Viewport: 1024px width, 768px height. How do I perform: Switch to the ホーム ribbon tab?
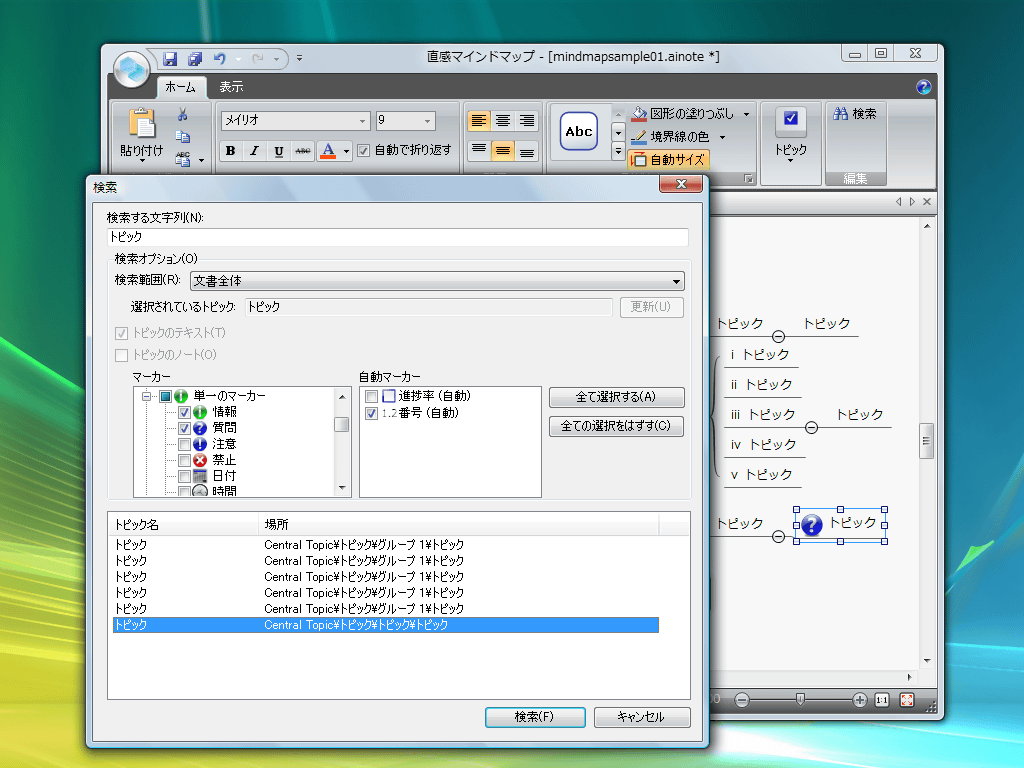point(180,87)
